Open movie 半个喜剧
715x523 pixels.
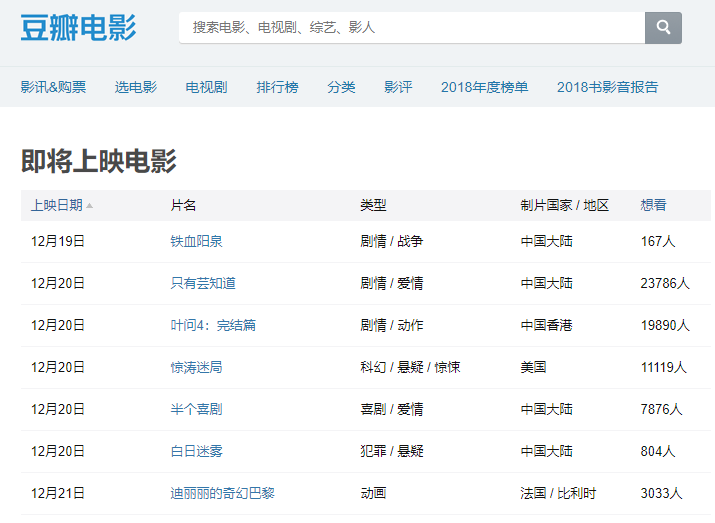196,409
